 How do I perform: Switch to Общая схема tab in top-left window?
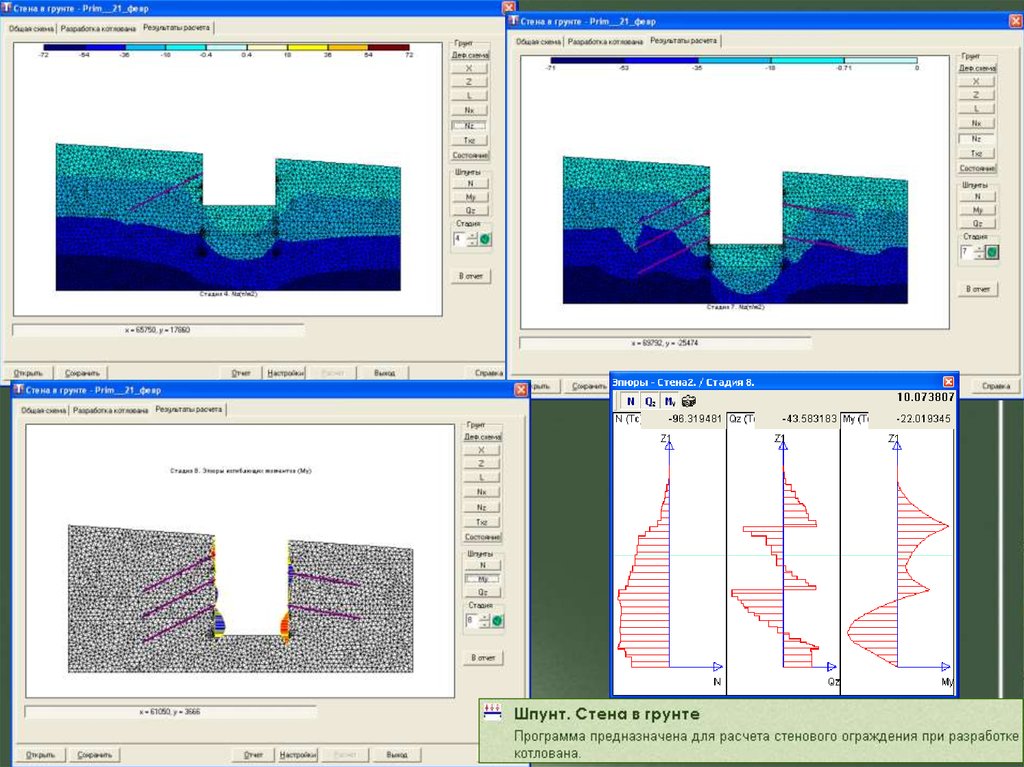point(31,29)
